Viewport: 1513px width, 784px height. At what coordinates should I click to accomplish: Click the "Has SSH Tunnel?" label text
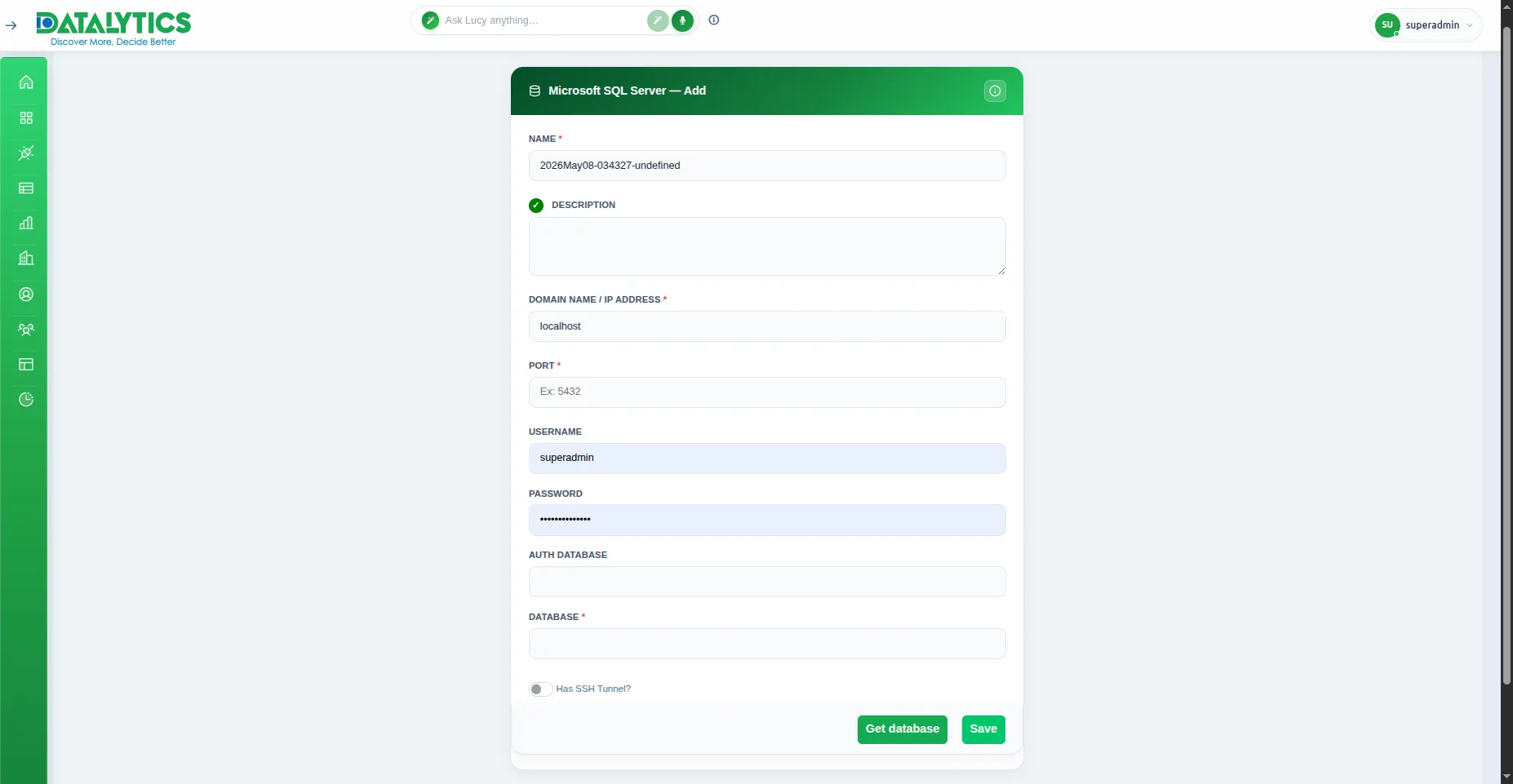593,689
